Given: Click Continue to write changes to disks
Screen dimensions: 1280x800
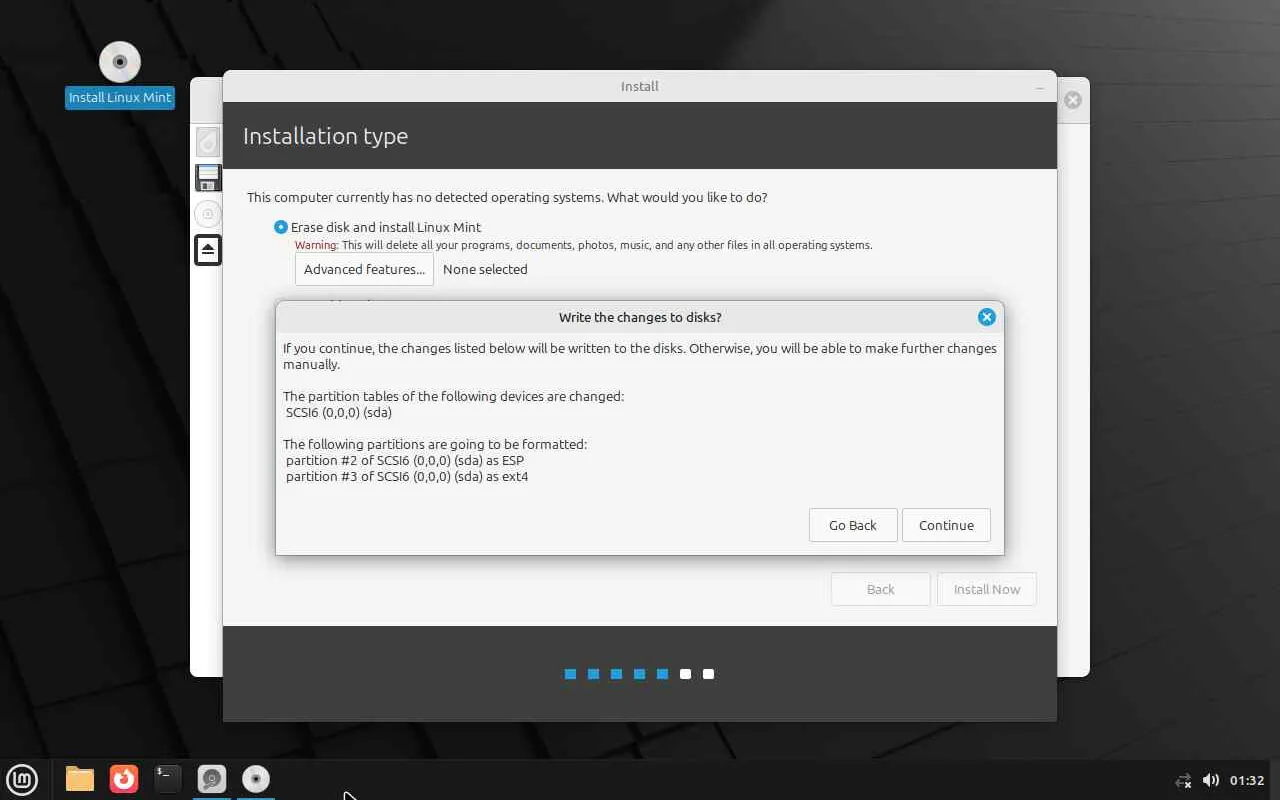Looking at the screenshot, I should coord(946,525).
